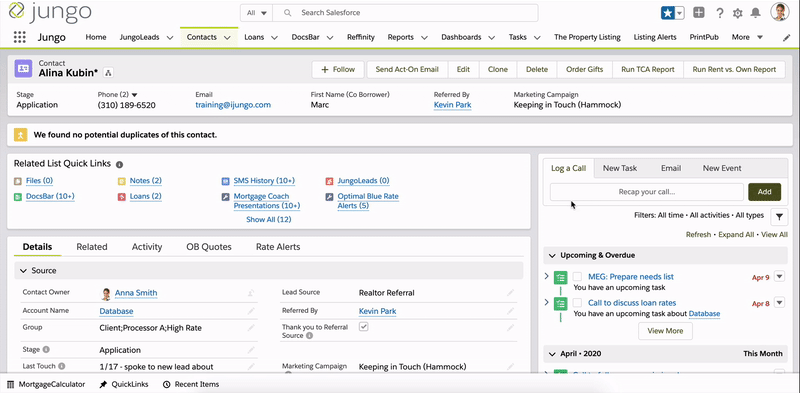Switch to the Related tab
The width and height of the screenshot is (800, 393).
coord(92,247)
